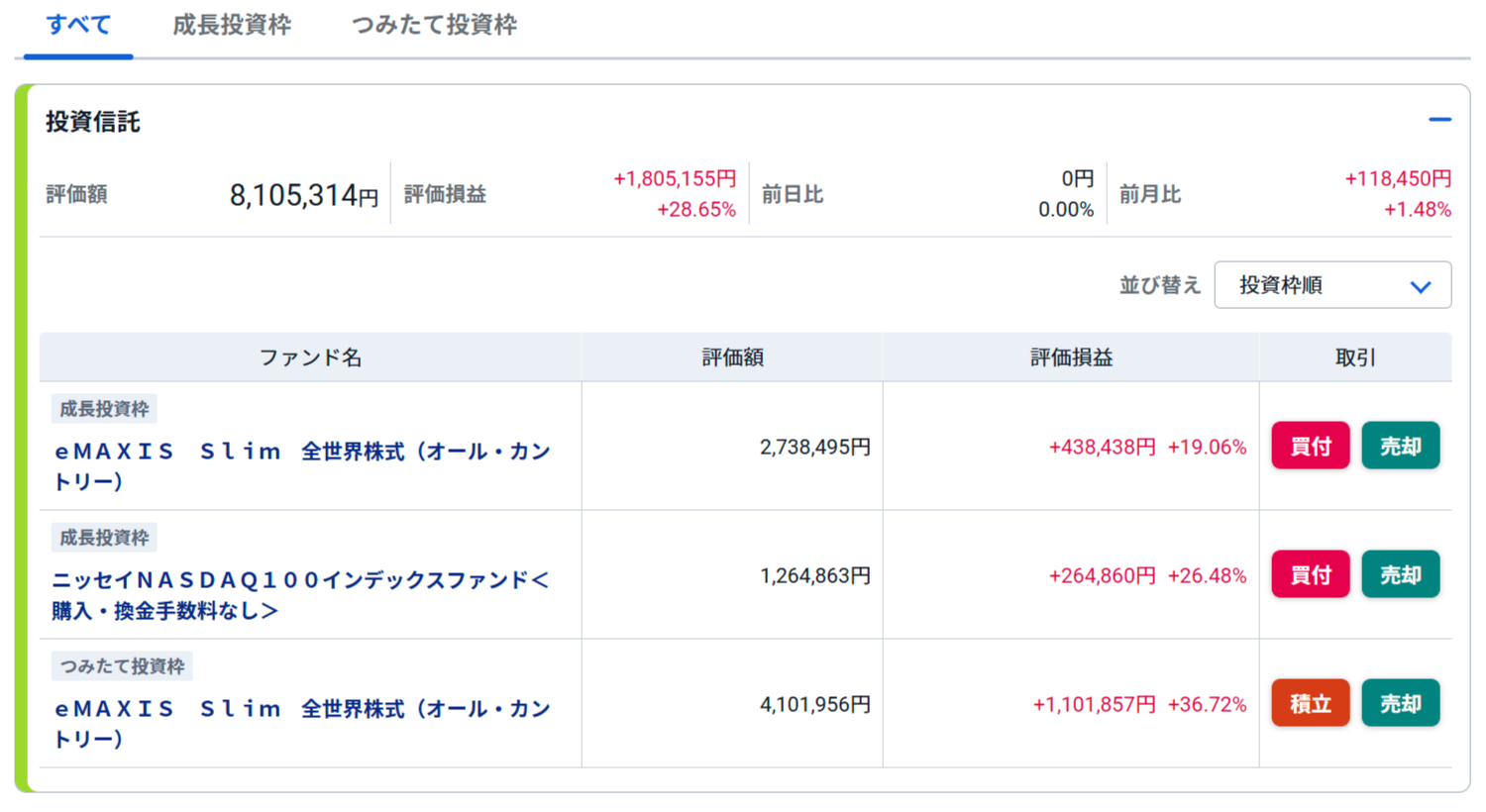Image resolution: width=1486 pixels, height=812 pixels.
Task: Open the 投資枠順 sort dropdown
Action: coord(1332,285)
